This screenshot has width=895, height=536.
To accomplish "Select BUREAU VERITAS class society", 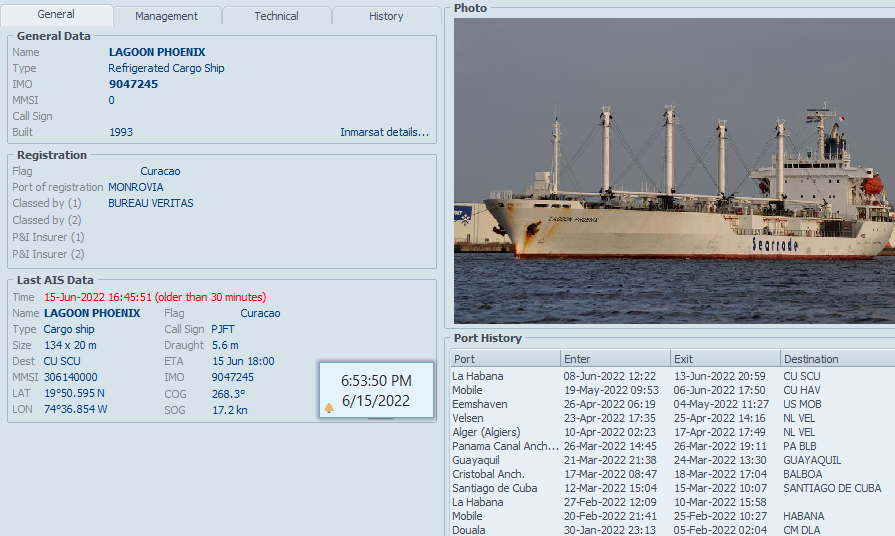I will [151, 203].
